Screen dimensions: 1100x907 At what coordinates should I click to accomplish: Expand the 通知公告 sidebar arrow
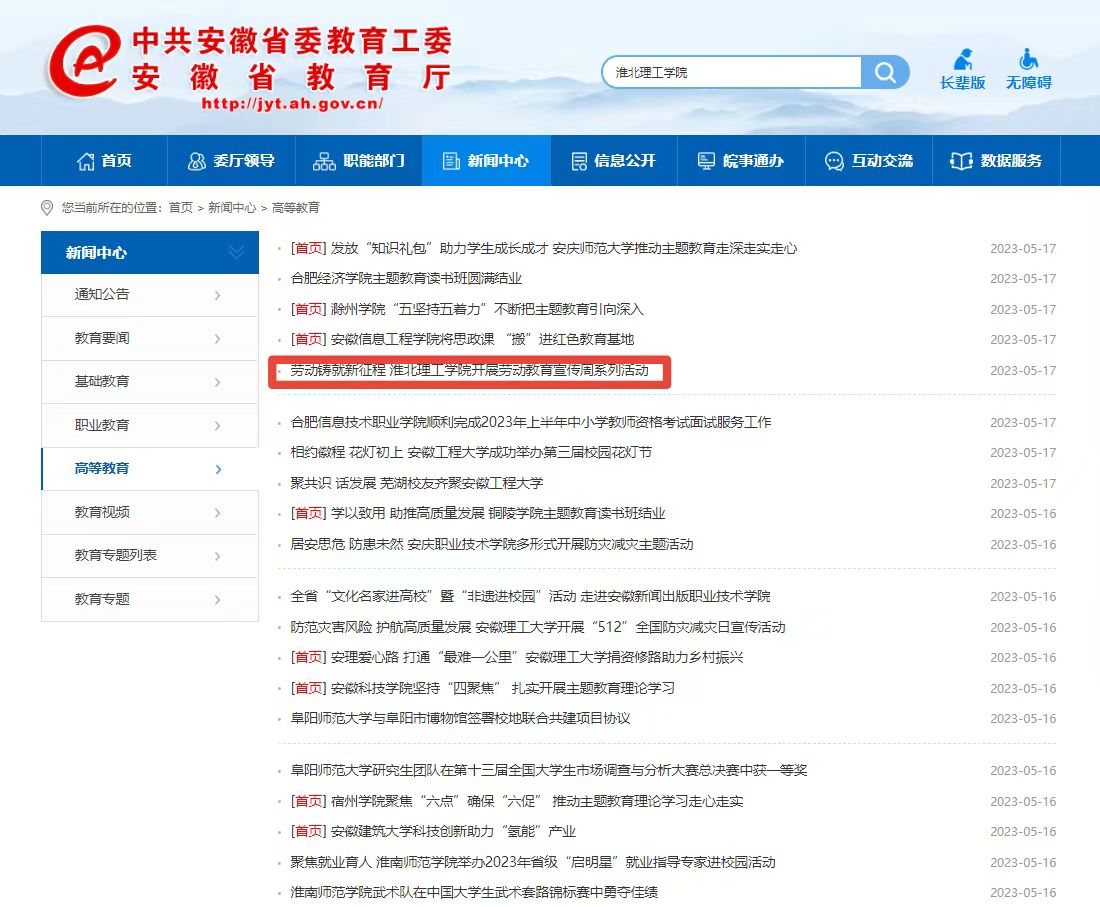tap(217, 295)
